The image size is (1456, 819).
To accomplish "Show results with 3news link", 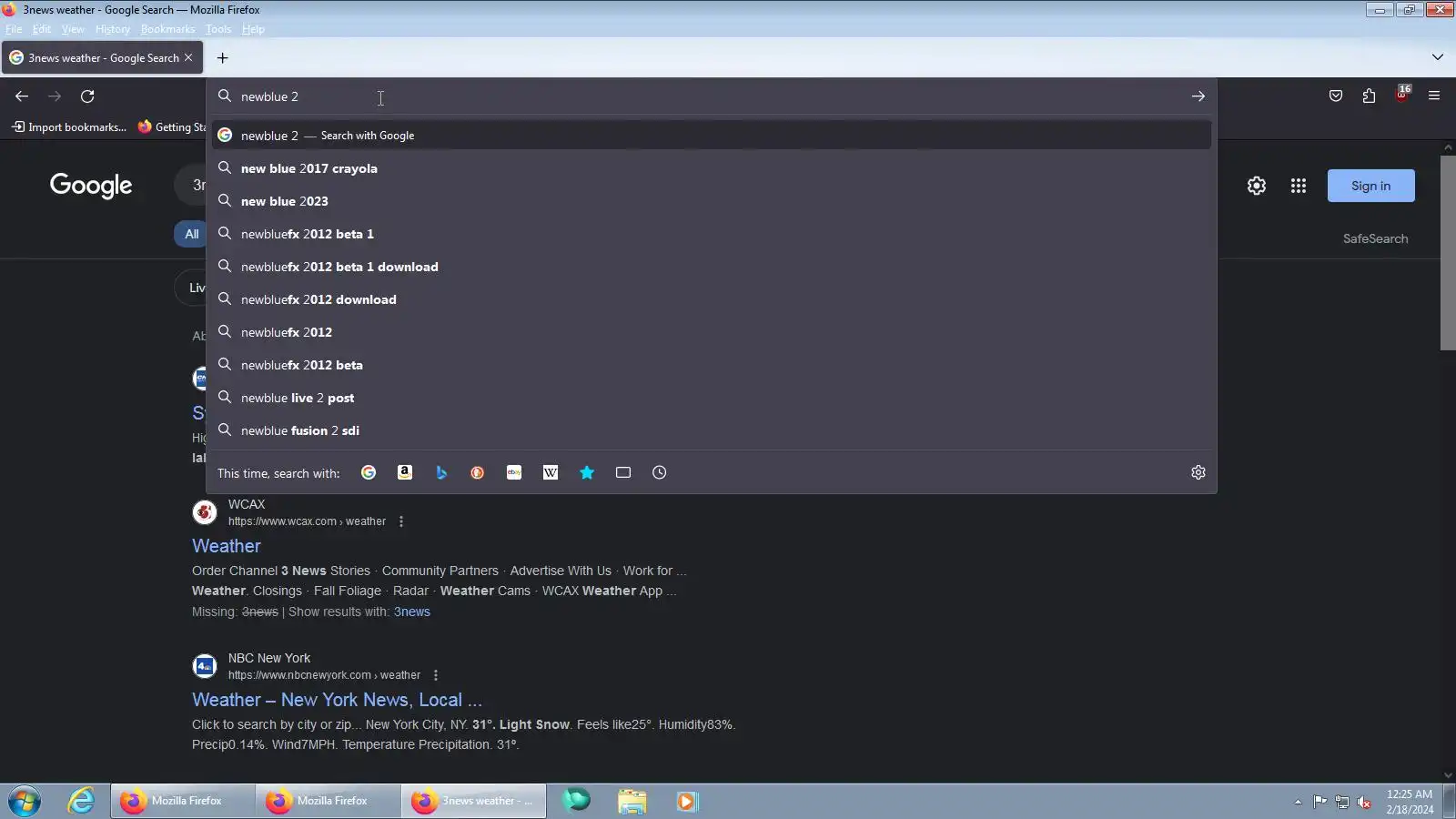I will 412,612.
